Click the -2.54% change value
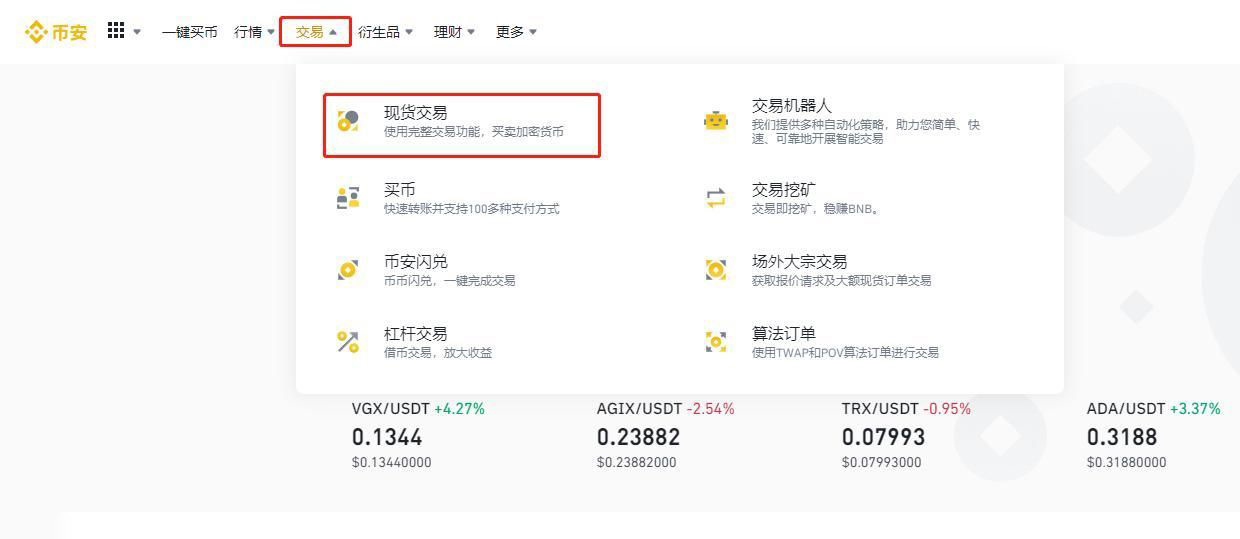Viewport: 1240px width, 539px height. [x=711, y=409]
